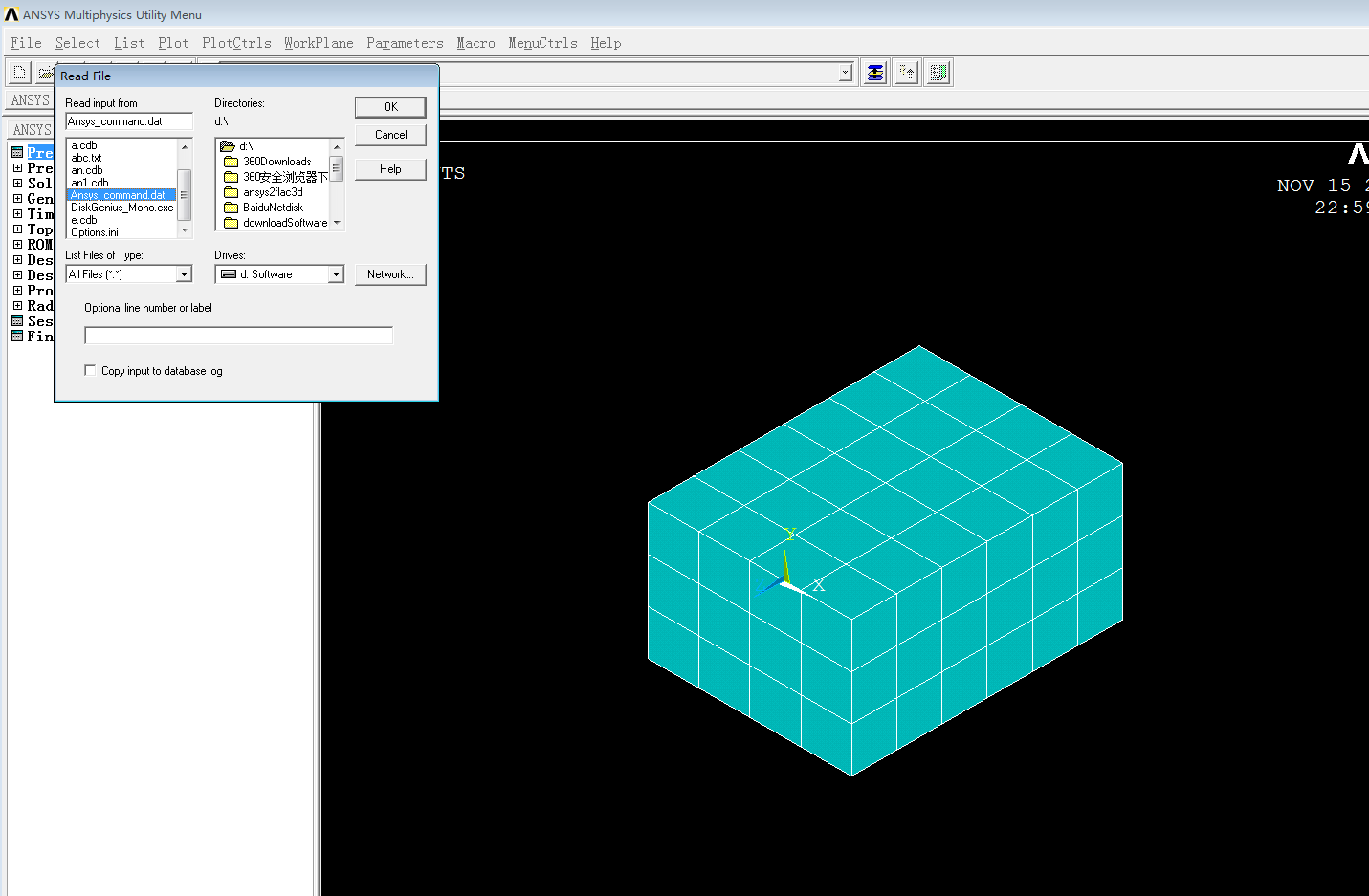Click the Contact Manager toolbar icon
This screenshot has height=896, width=1369.
click(x=938, y=73)
